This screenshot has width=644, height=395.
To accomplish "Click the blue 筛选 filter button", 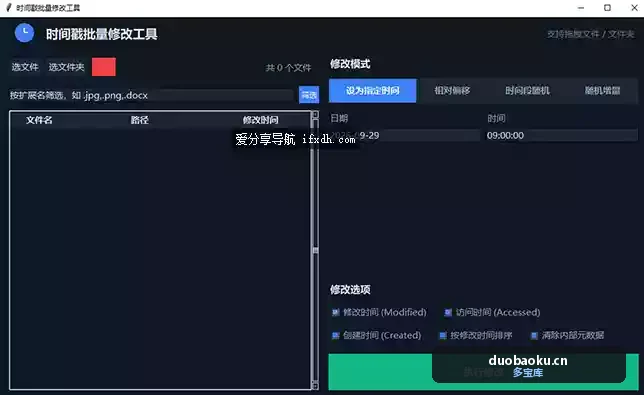I will 309,95.
